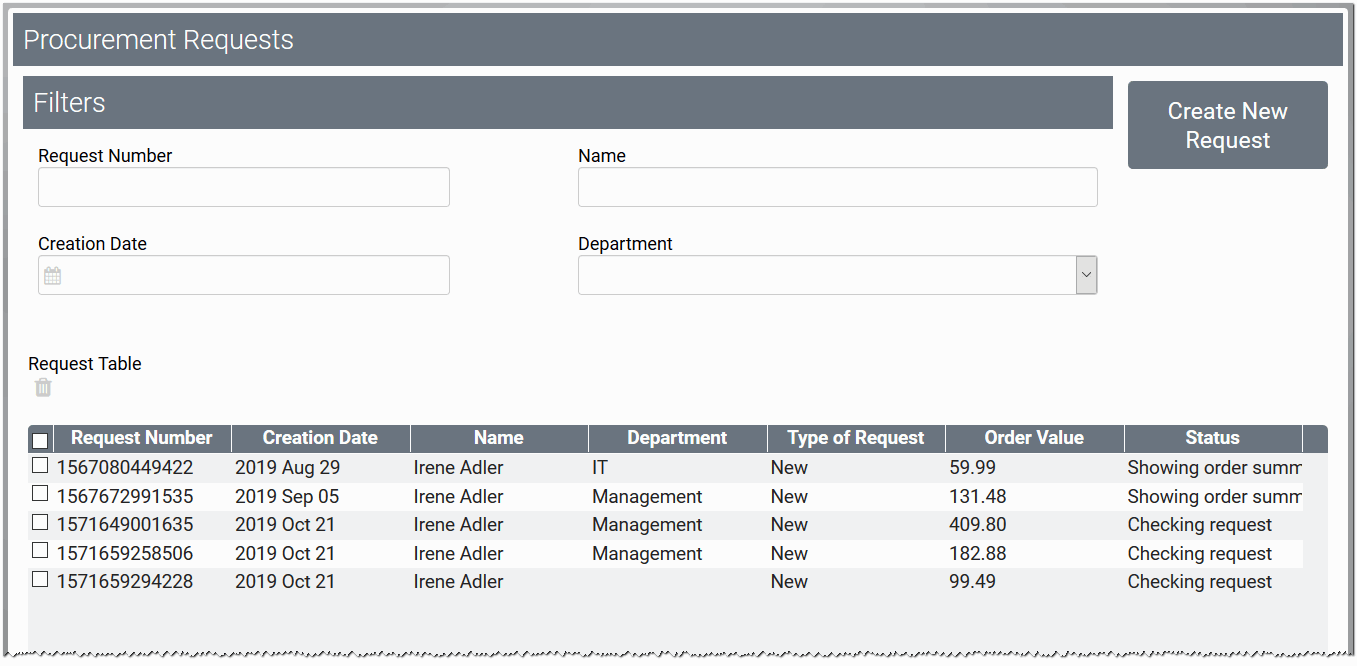Select checkbox for request 1571649001635
1357x666 pixels.
(x=40, y=523)
